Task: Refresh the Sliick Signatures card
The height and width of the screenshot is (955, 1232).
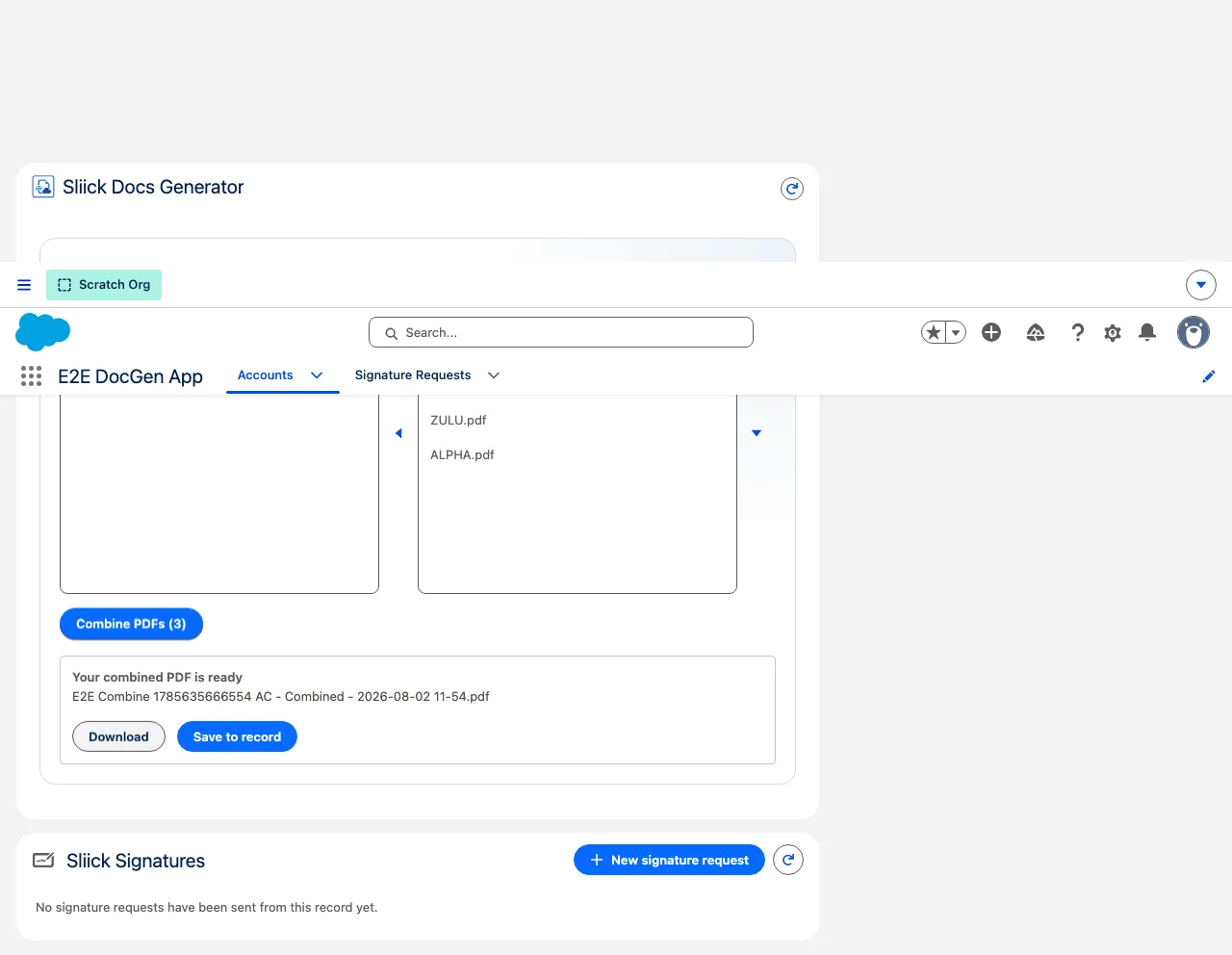Action: 788,860
